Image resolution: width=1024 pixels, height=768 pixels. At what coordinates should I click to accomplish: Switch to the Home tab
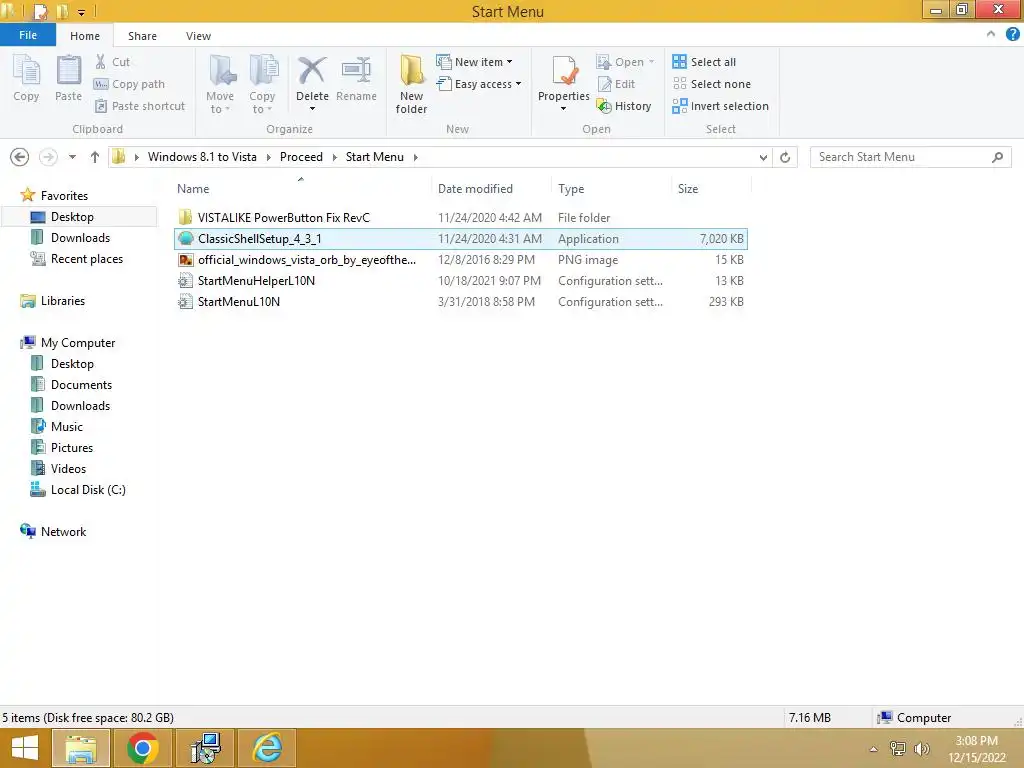[85, 36]
